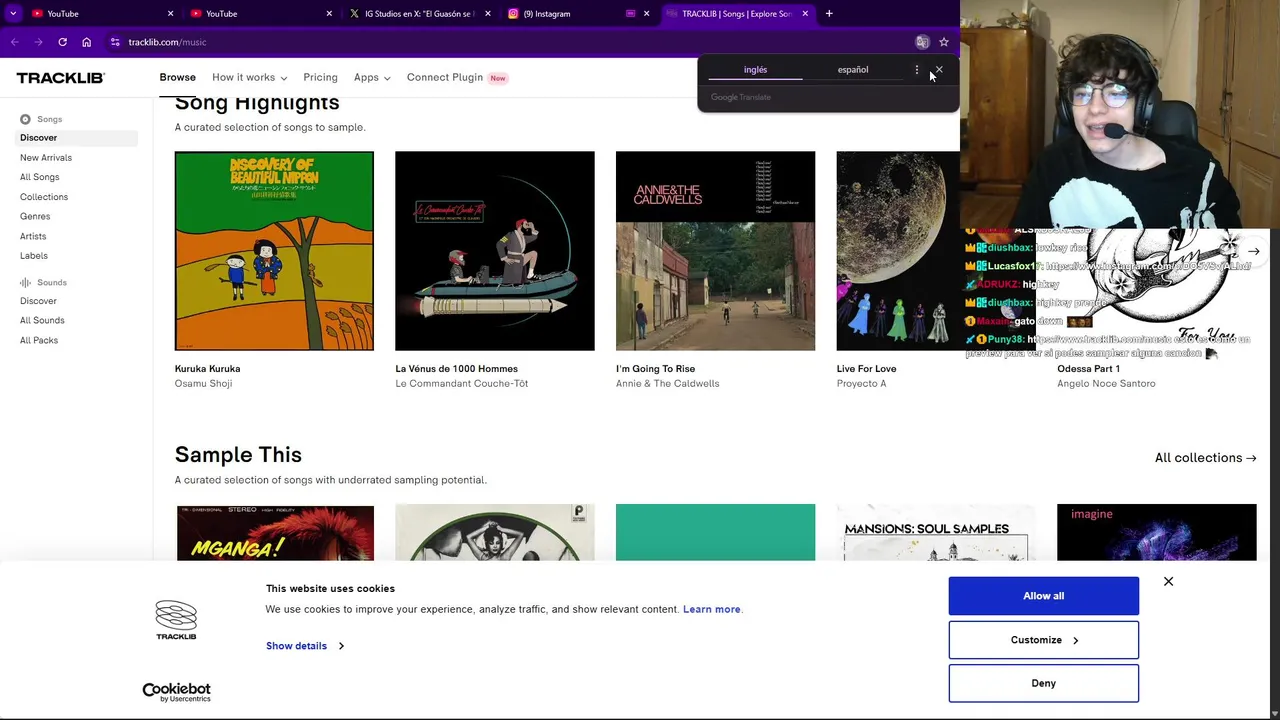Close the Instagram browser tab
Image resolution: width=1280 pixels, height=720 pixels.
[646, 14]
